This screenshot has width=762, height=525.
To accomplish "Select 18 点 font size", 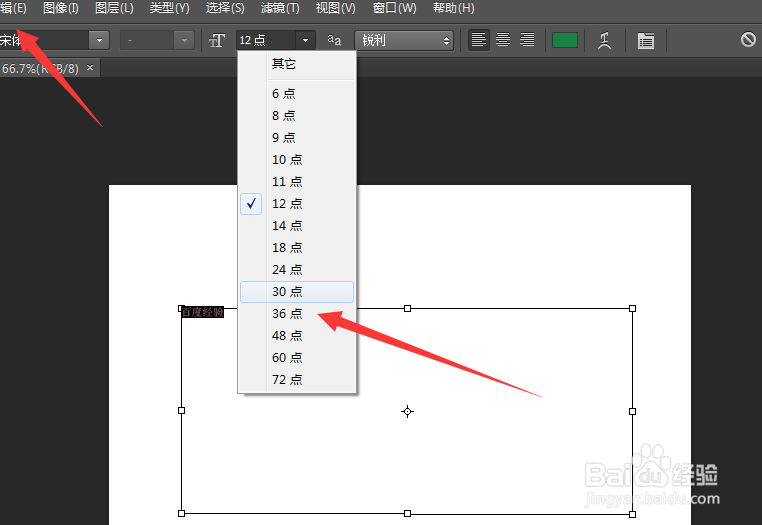I will [x=297, y=247].
